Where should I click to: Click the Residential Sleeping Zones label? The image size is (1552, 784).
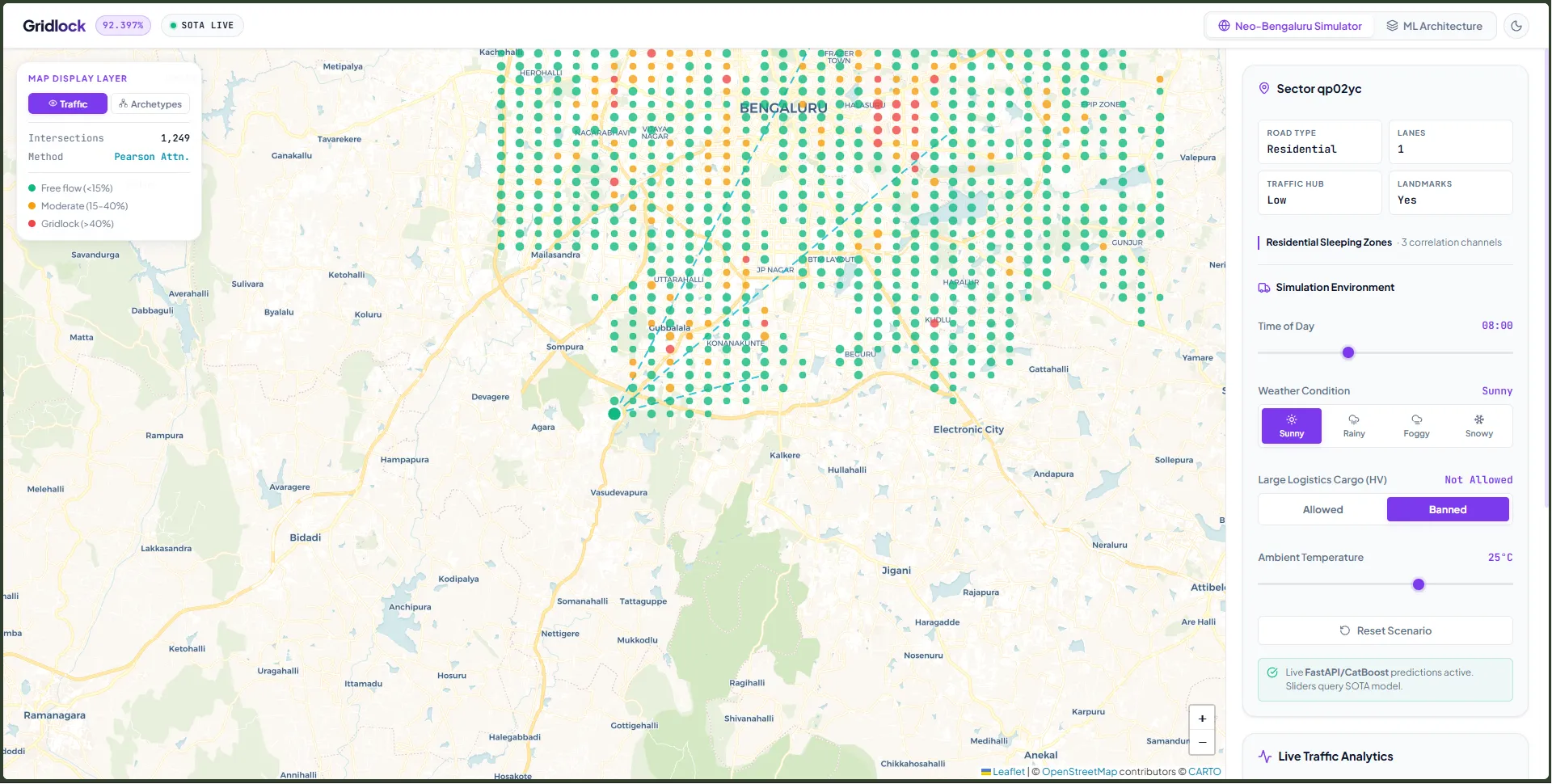(1329, 242)
